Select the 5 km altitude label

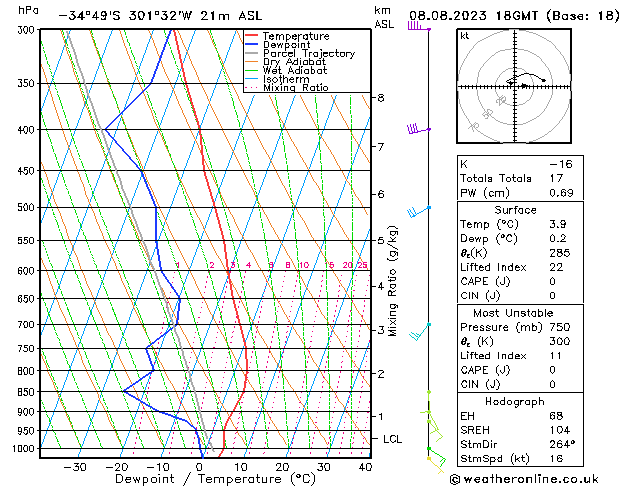381,241
